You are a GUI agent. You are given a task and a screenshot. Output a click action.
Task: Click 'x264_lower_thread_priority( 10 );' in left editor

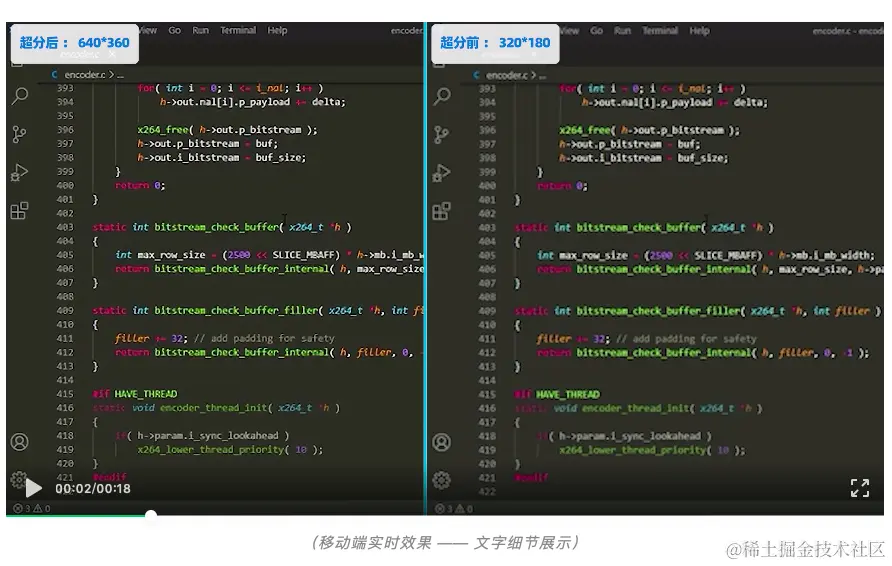(230, 449)
